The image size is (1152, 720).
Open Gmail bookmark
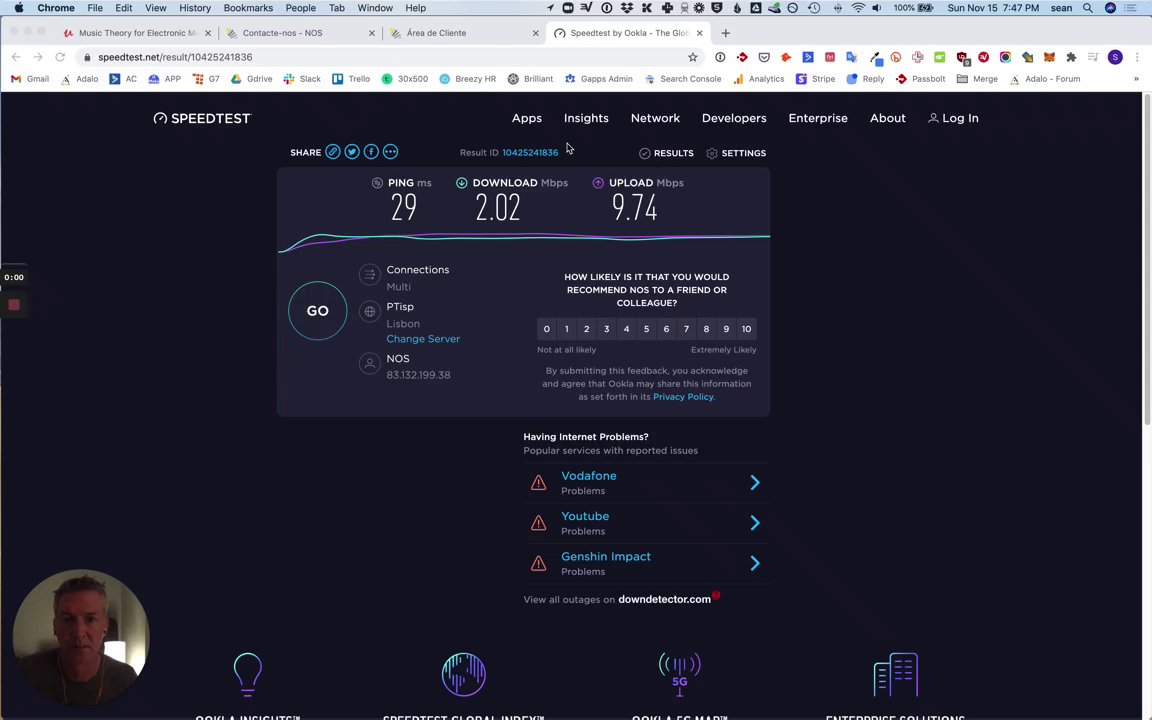(30, 79)
